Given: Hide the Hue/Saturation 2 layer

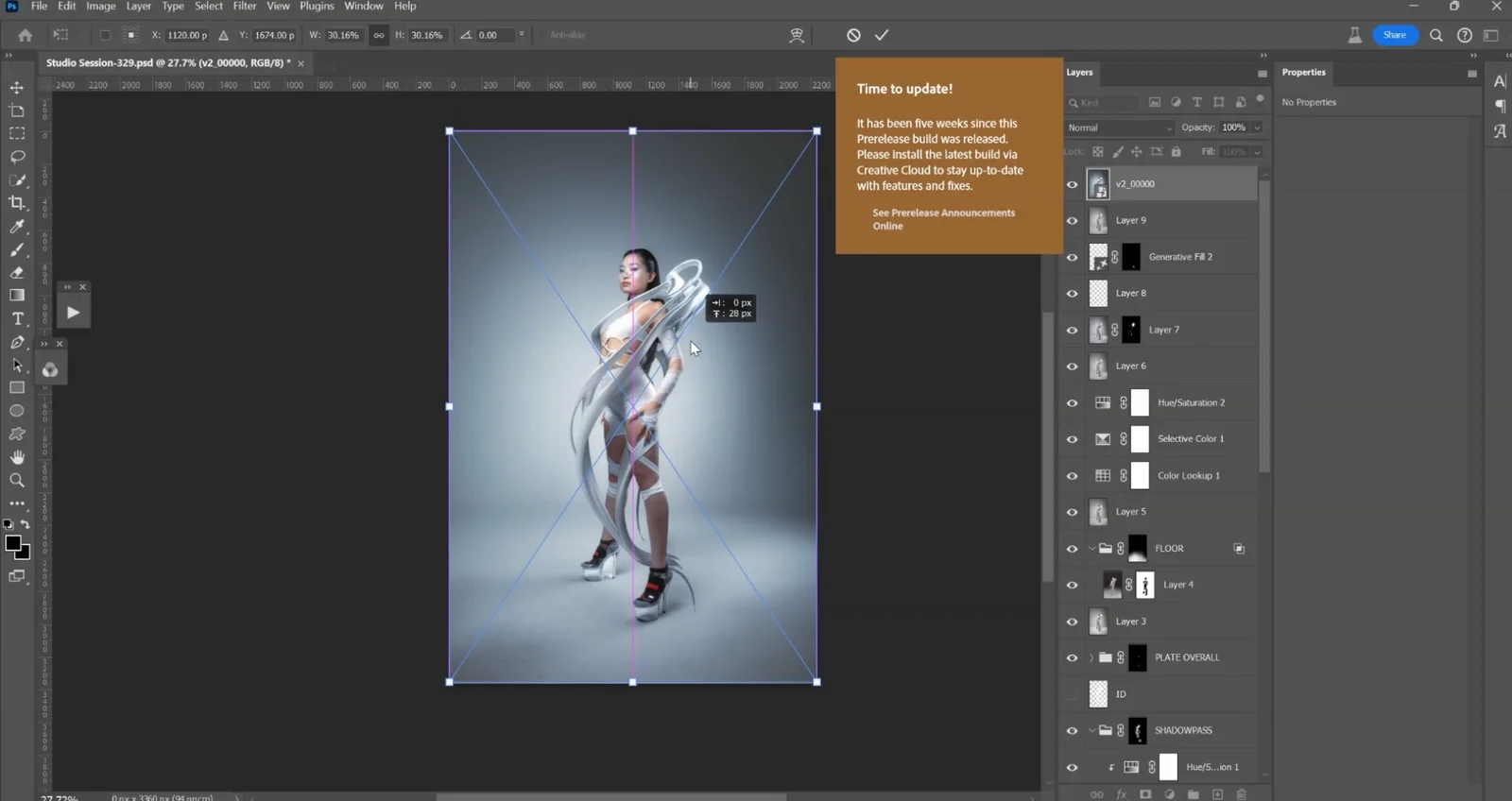Looking at the screenshot, I should pyautogui.click(x=1072, y=403).
